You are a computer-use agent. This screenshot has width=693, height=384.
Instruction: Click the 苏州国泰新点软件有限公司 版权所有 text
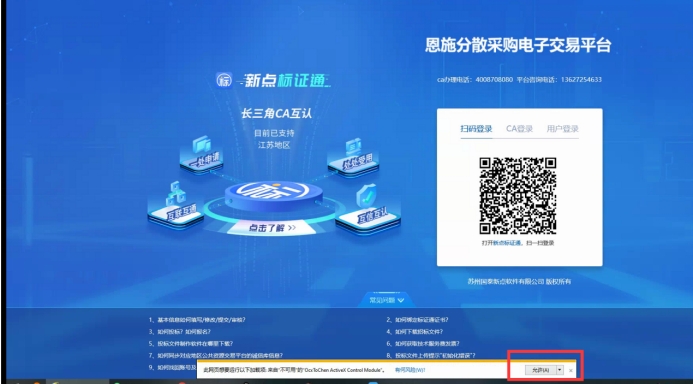click(519, 281)
